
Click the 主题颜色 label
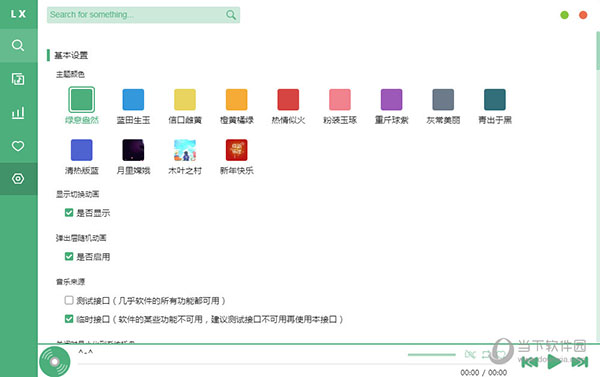[70, 74]
